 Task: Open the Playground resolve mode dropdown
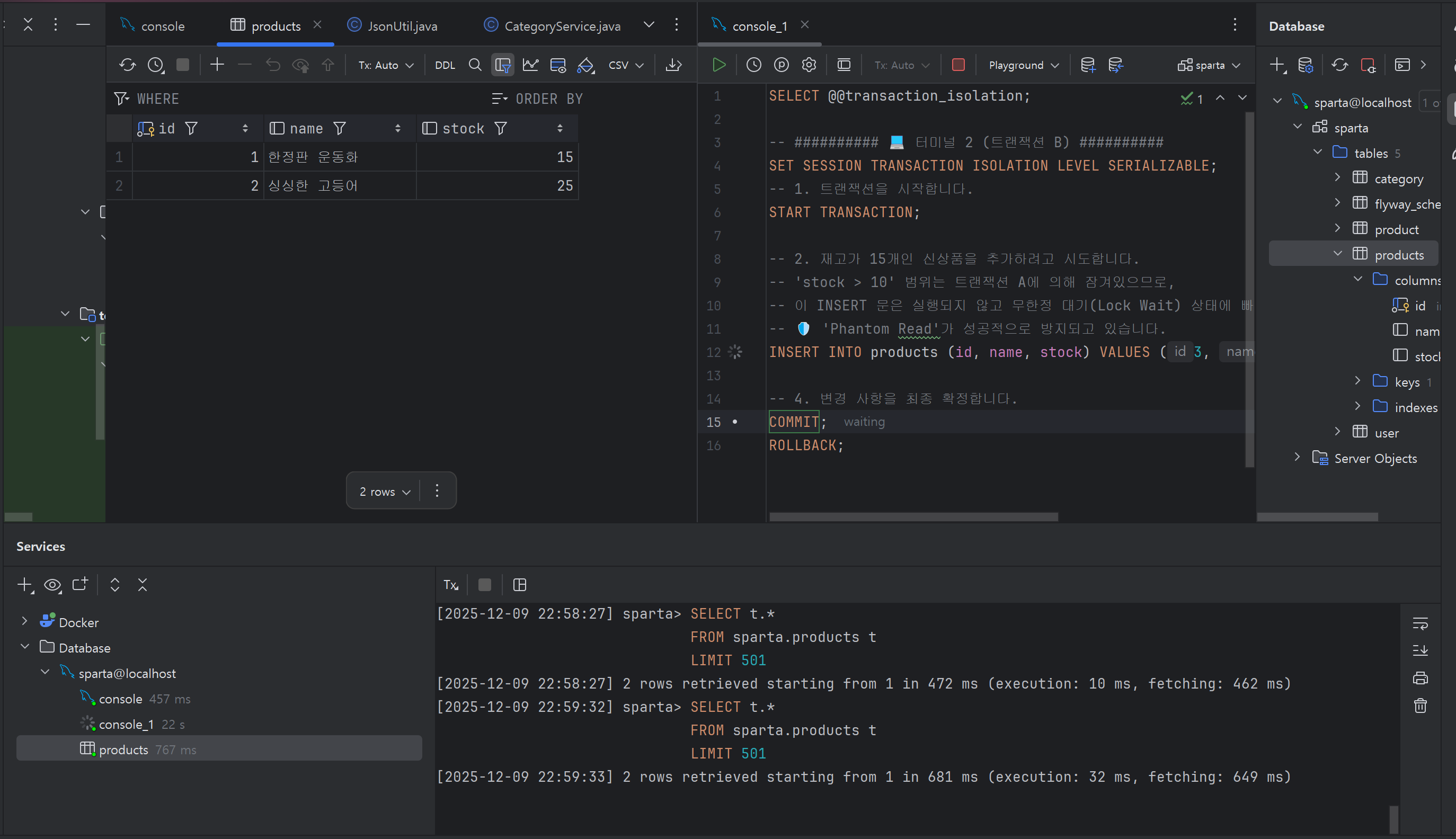pos(1024,65)
